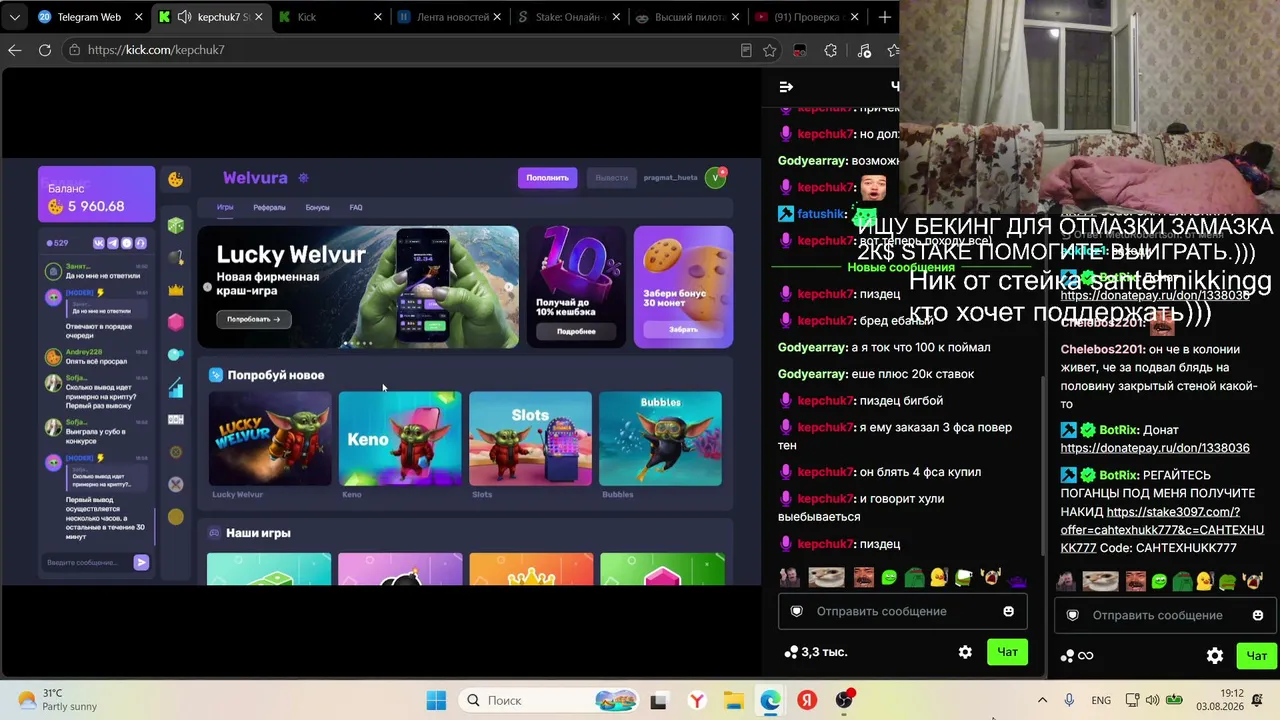Open File Explorer from the taskbar
Viewport: 1280px width, 720px height.
(x=733, y=700)
